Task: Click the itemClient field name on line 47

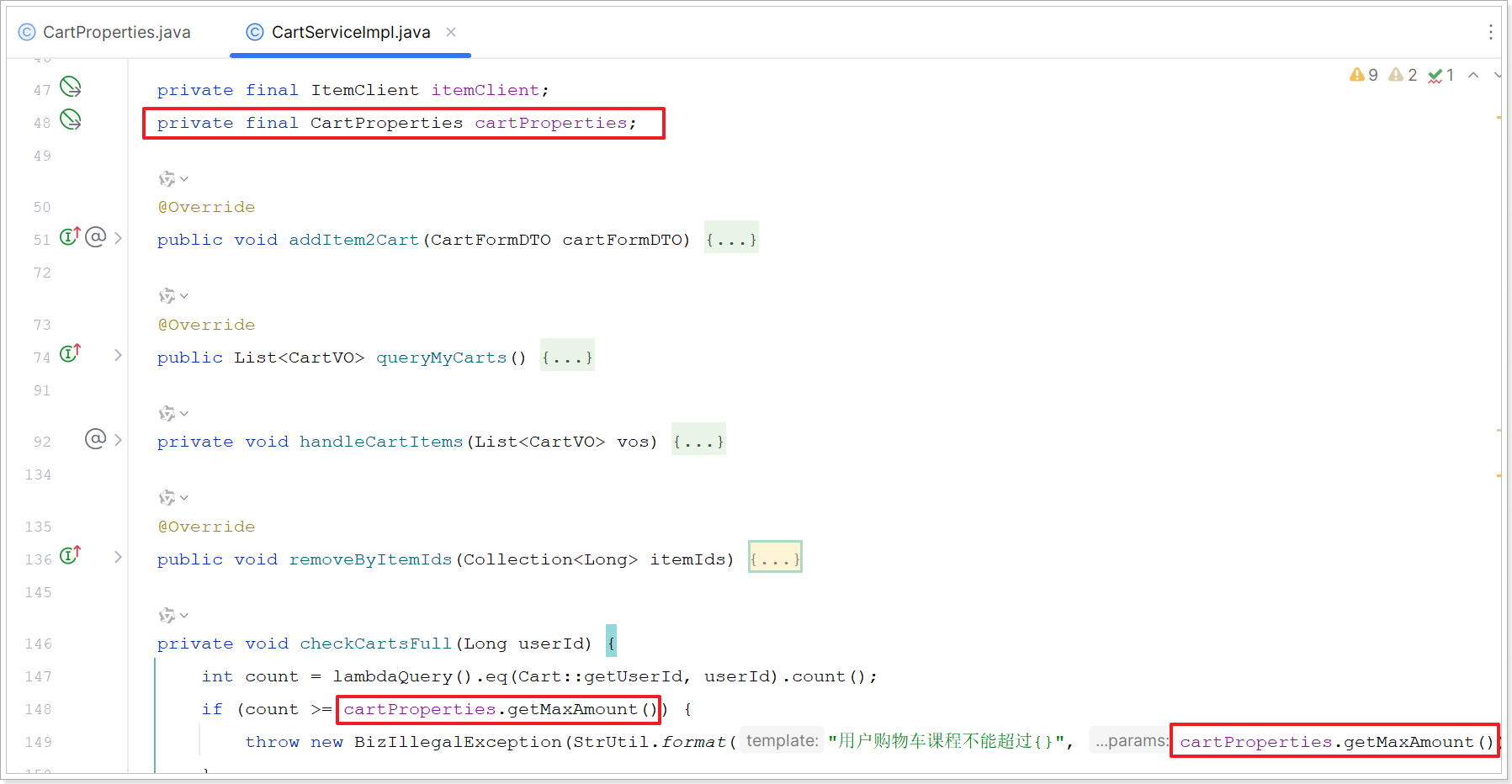Action: tap(485, 90)
